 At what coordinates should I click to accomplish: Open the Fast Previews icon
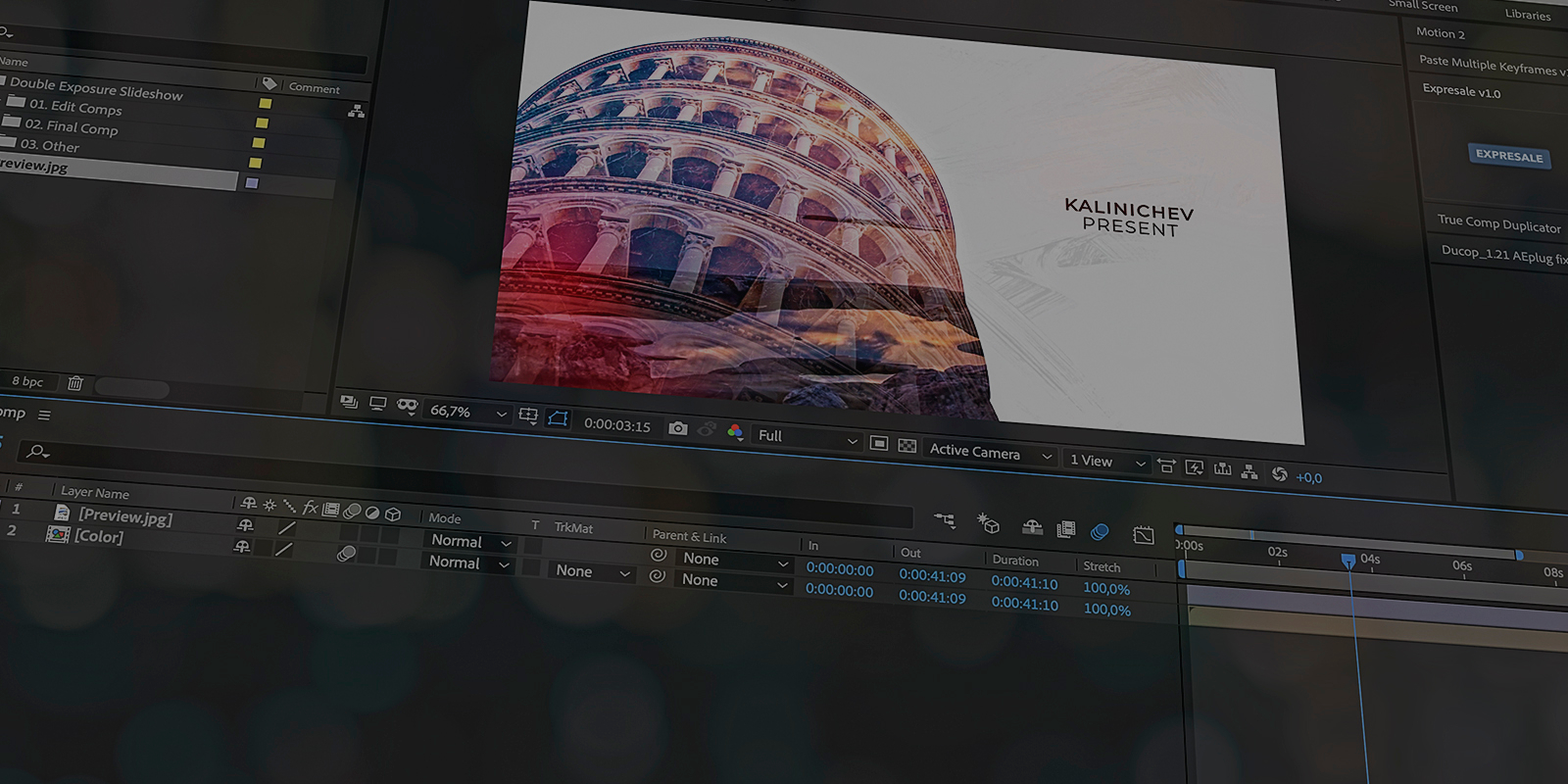click(x=1195, y=467)
